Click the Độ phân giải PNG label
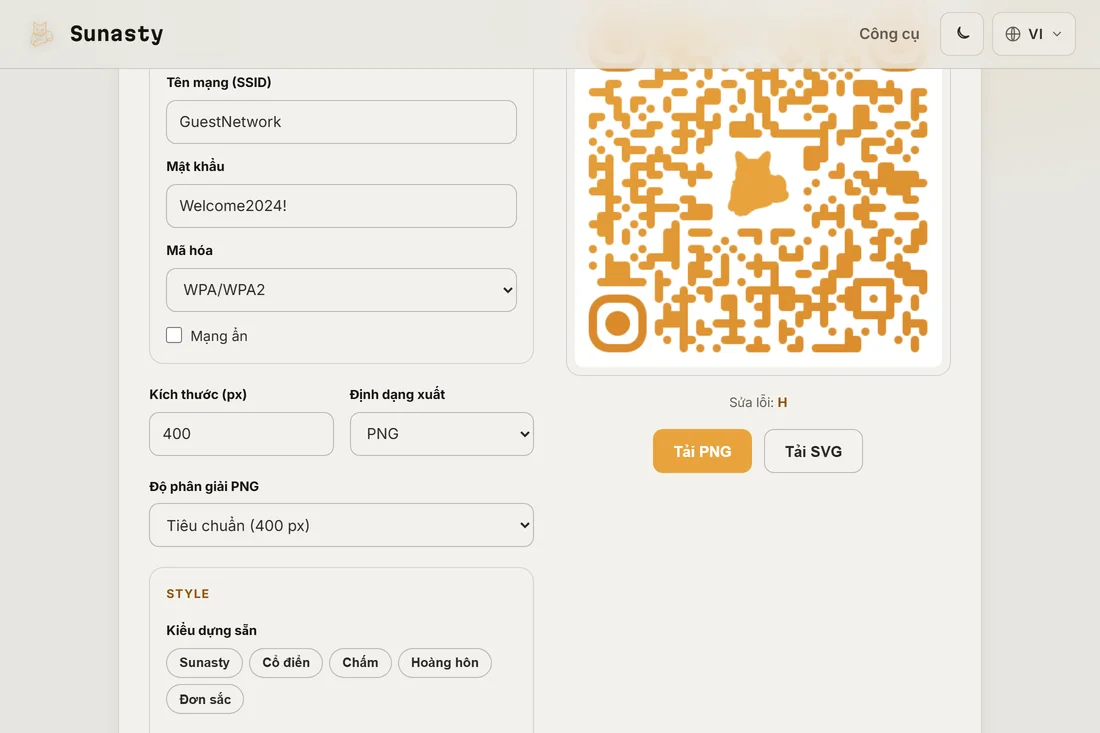The width and height of the screenshot is (1100, 733). click(204, 487)
